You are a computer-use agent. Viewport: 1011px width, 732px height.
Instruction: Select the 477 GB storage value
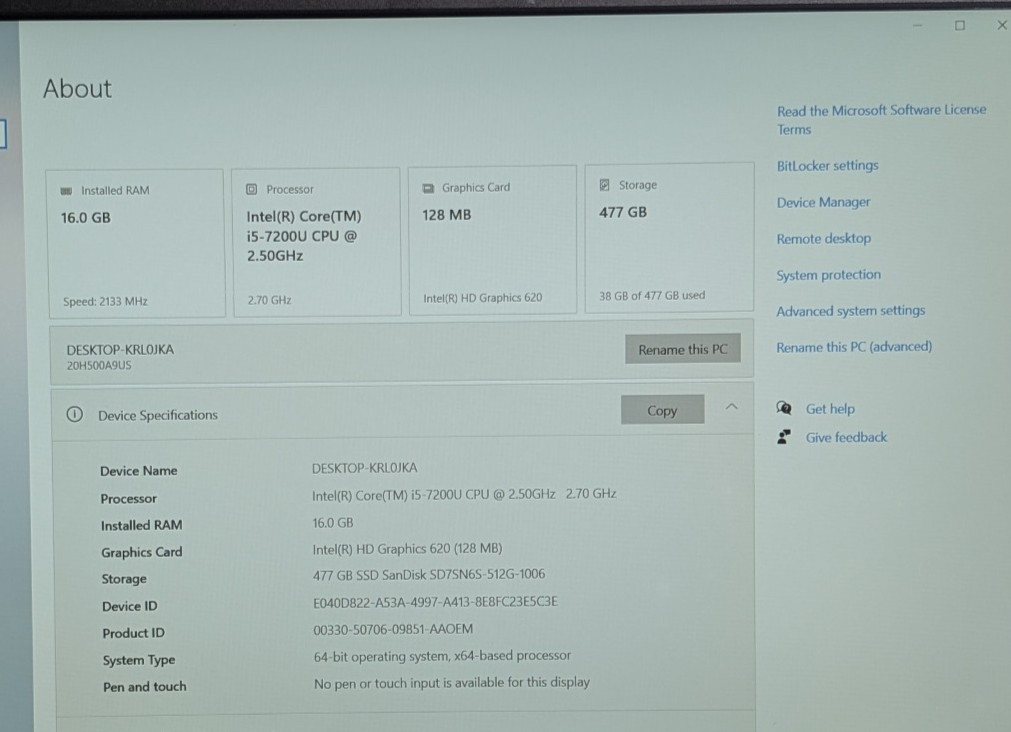(x=623, y=212)
